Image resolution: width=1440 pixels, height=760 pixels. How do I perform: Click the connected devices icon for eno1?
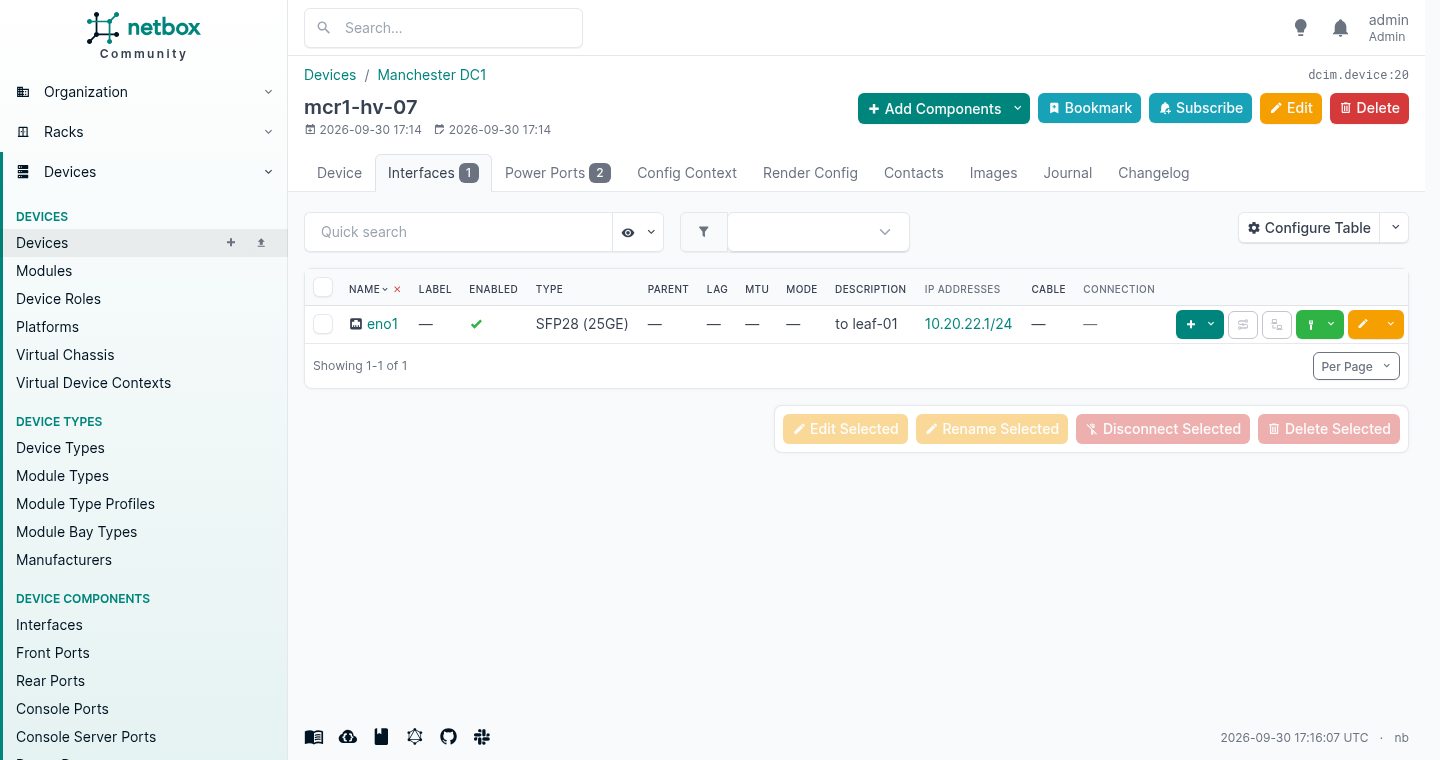pyautogui.click(x=1277, y=325)
